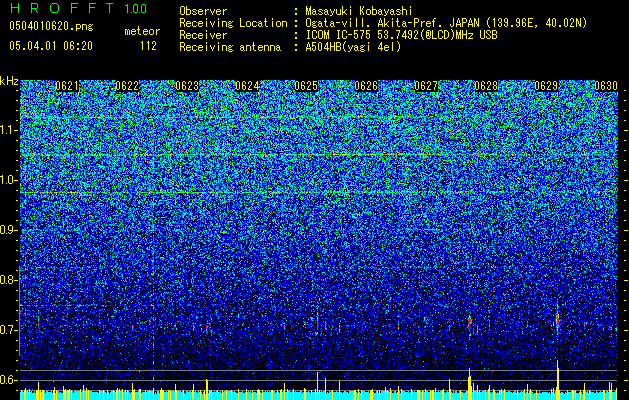Select ICOM IC-575 53.7492 MHz USB text
This screenshot has width=629, height=400.
coord(401,35)
